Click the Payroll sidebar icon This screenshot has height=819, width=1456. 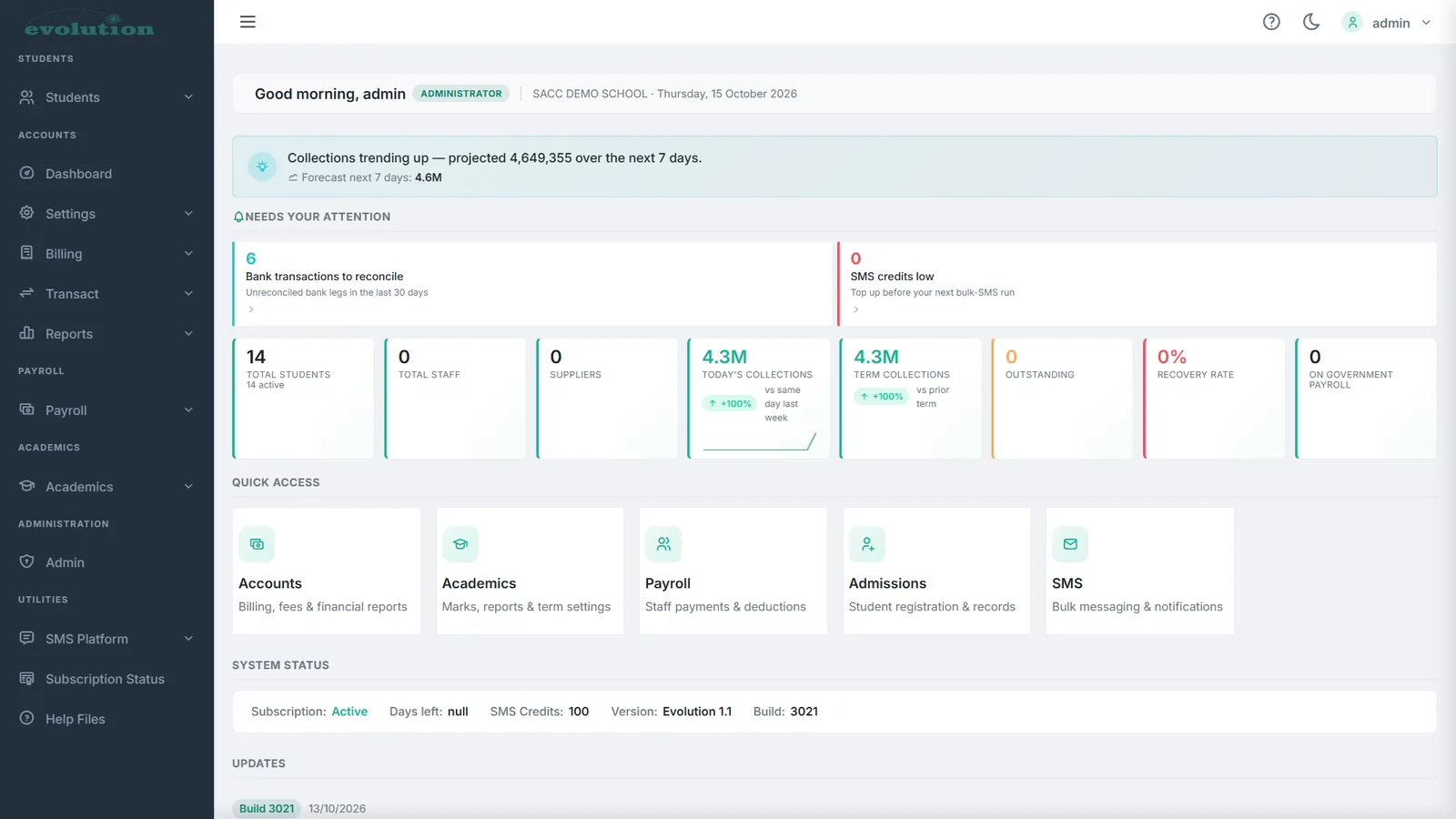27,409
